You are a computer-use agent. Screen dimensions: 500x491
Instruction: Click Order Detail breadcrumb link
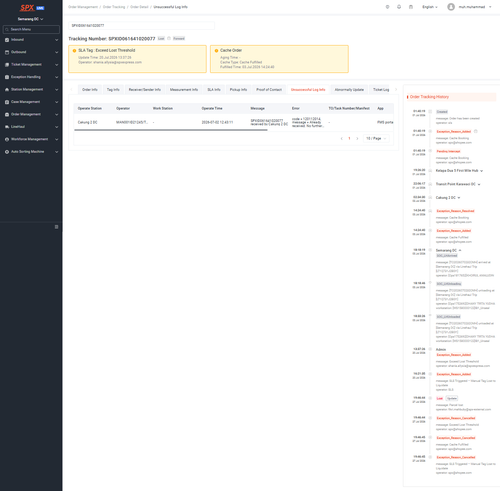(x=139, y=7)
